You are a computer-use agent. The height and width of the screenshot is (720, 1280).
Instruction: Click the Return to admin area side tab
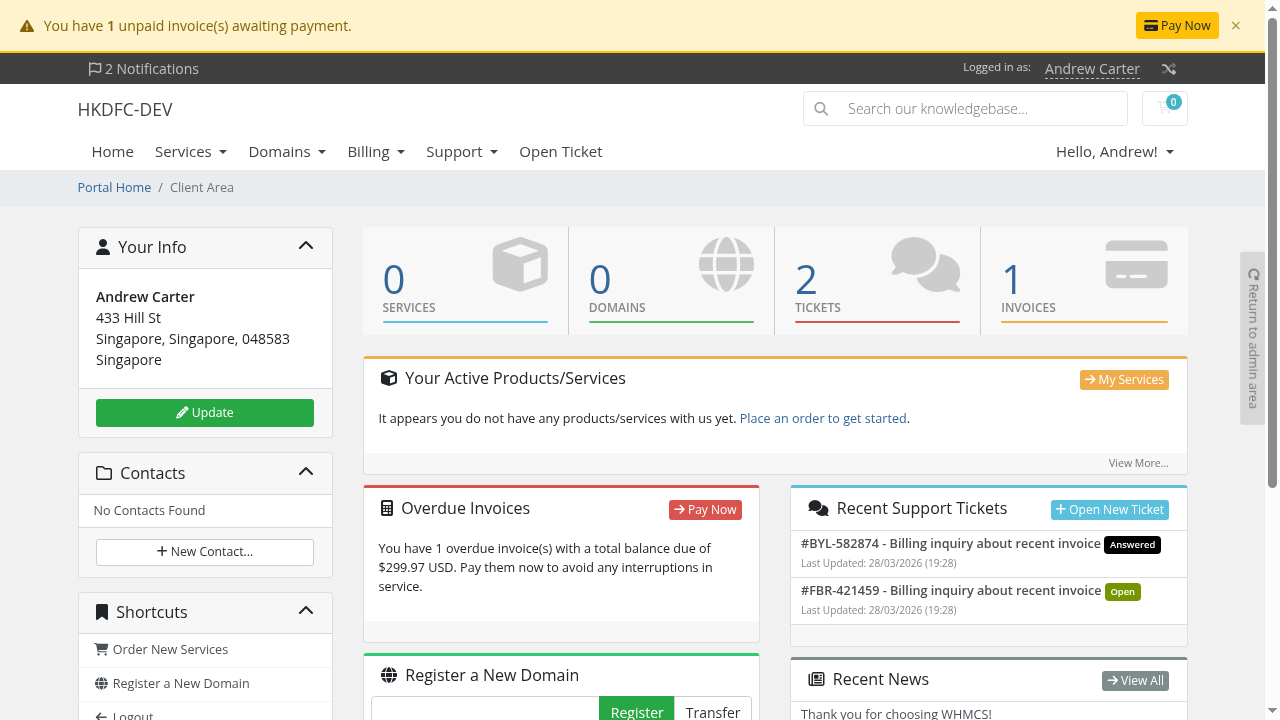pyautogui.click(x=1253, y=338)
